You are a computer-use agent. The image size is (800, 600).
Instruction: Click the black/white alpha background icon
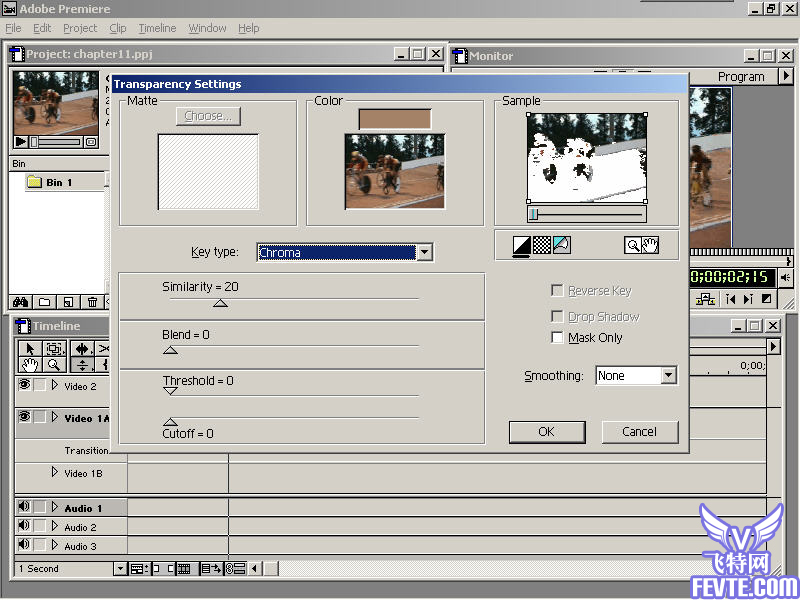[x=522, y=244]
